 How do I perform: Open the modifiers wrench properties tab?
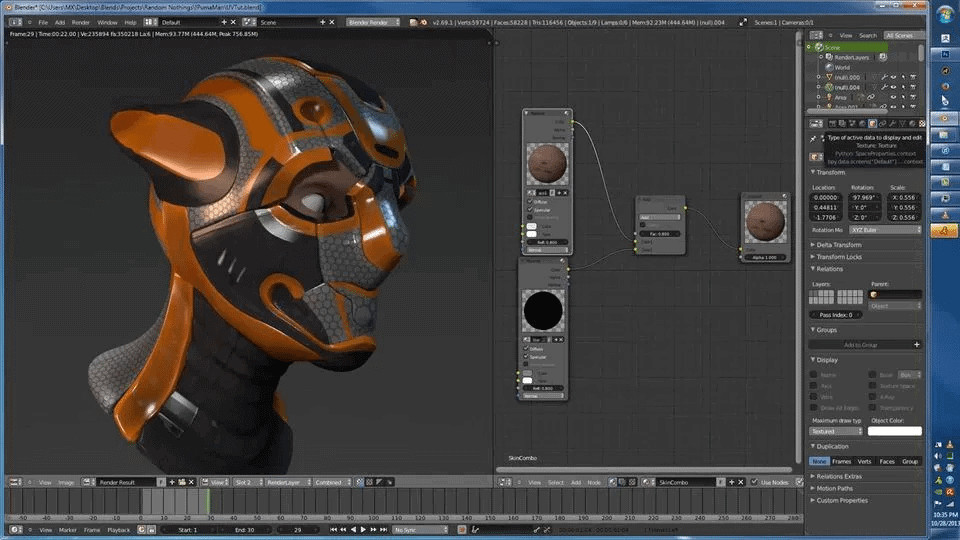point(892,124)
